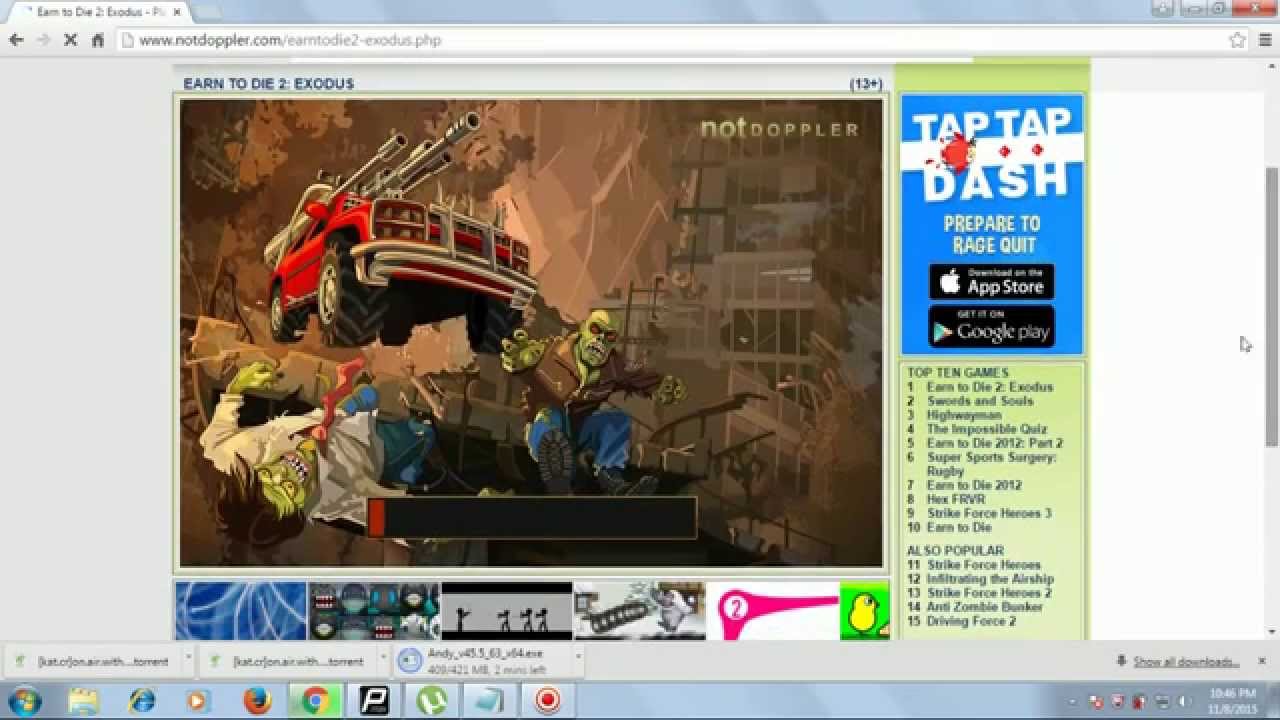This screenshot has width=1280, height=720.
Task: Click the 13+ age rating label
Action: 866,84
